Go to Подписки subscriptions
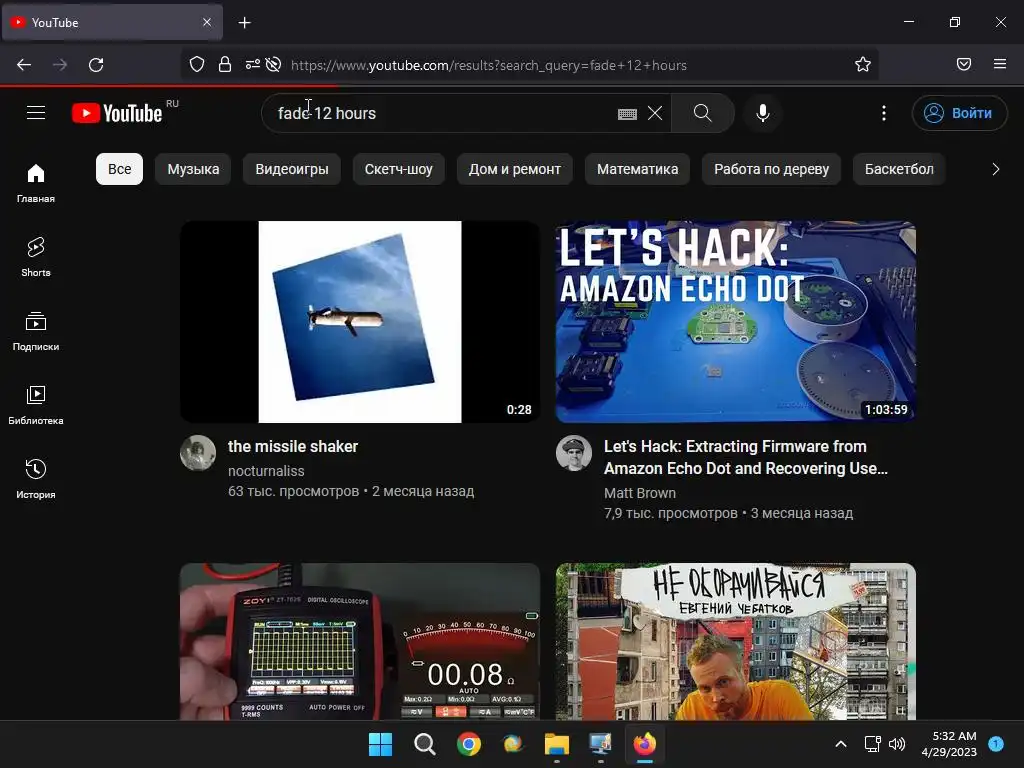Viewport: 1024px width, 768px height. tap(36, 331)
